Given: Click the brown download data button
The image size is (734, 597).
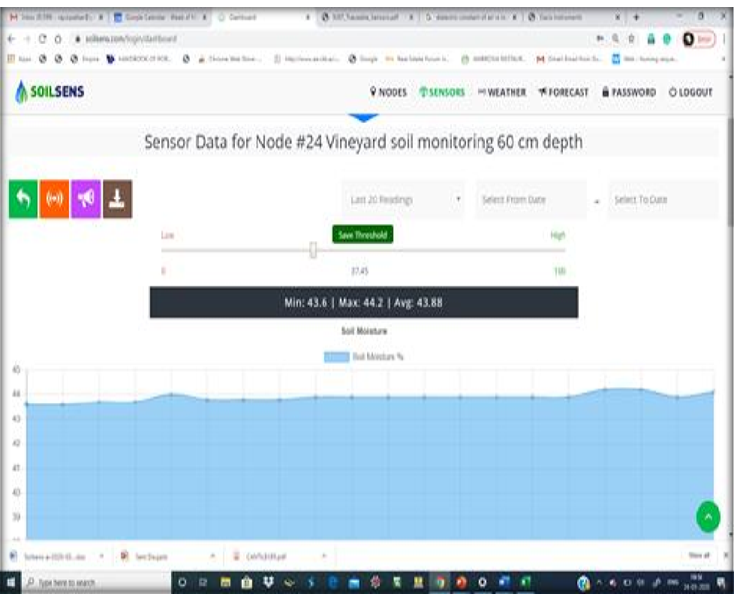Looking at the screenshot, I should pyautogui.click(x=117, y=199).
